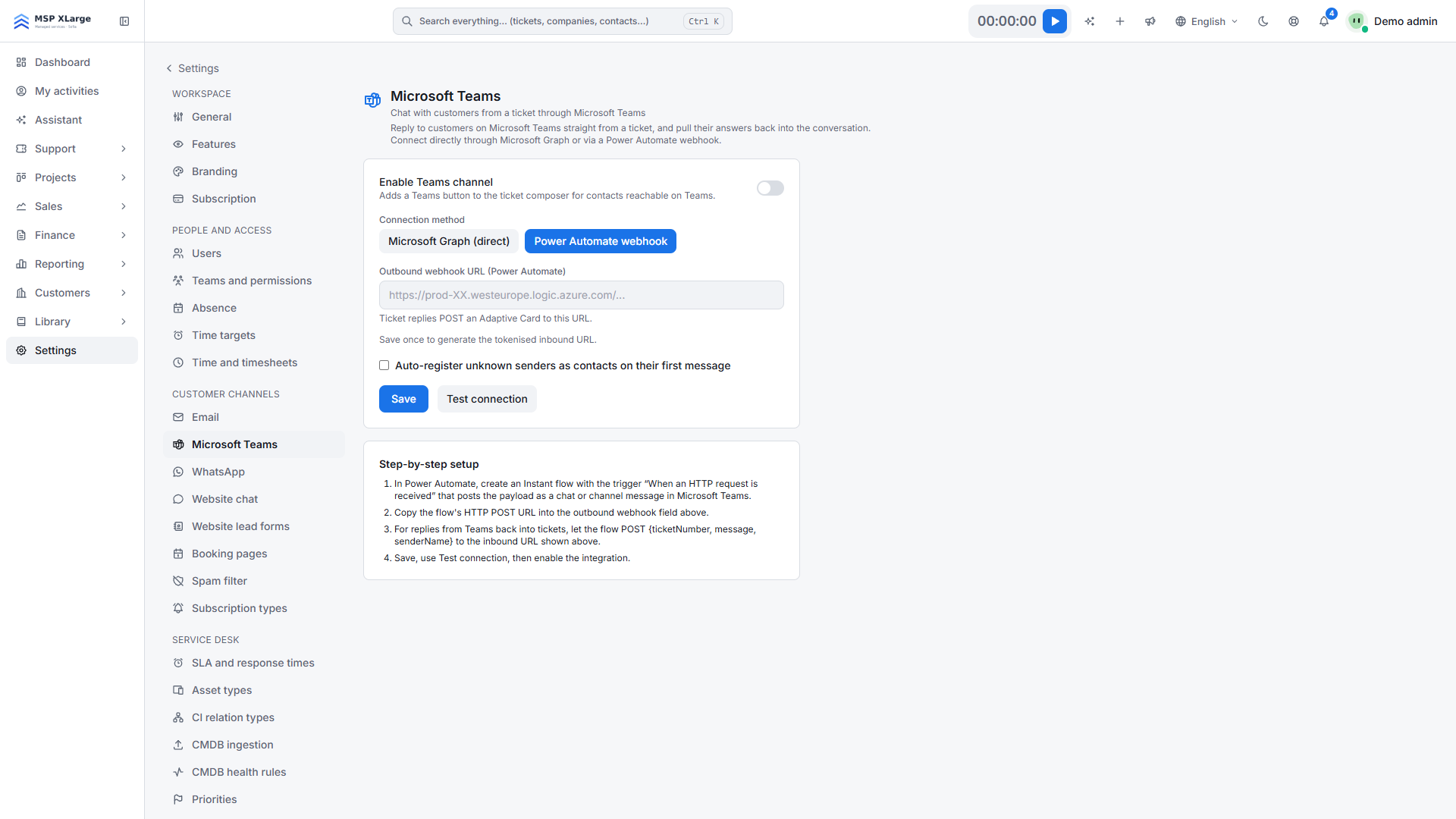Click the CMDB health rules pulse icon
Screen dimensions: 1456x819
[x=178, y=772]
